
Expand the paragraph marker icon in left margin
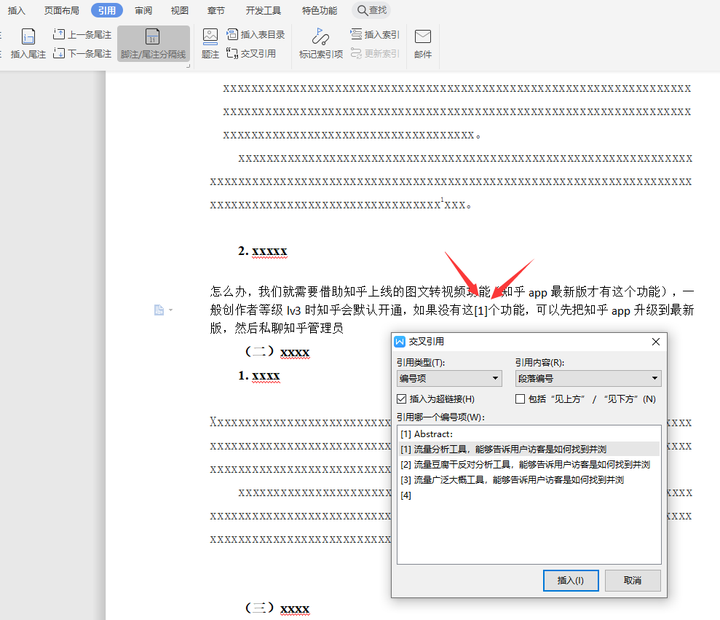pyautogui.click(x=158, y=310)
